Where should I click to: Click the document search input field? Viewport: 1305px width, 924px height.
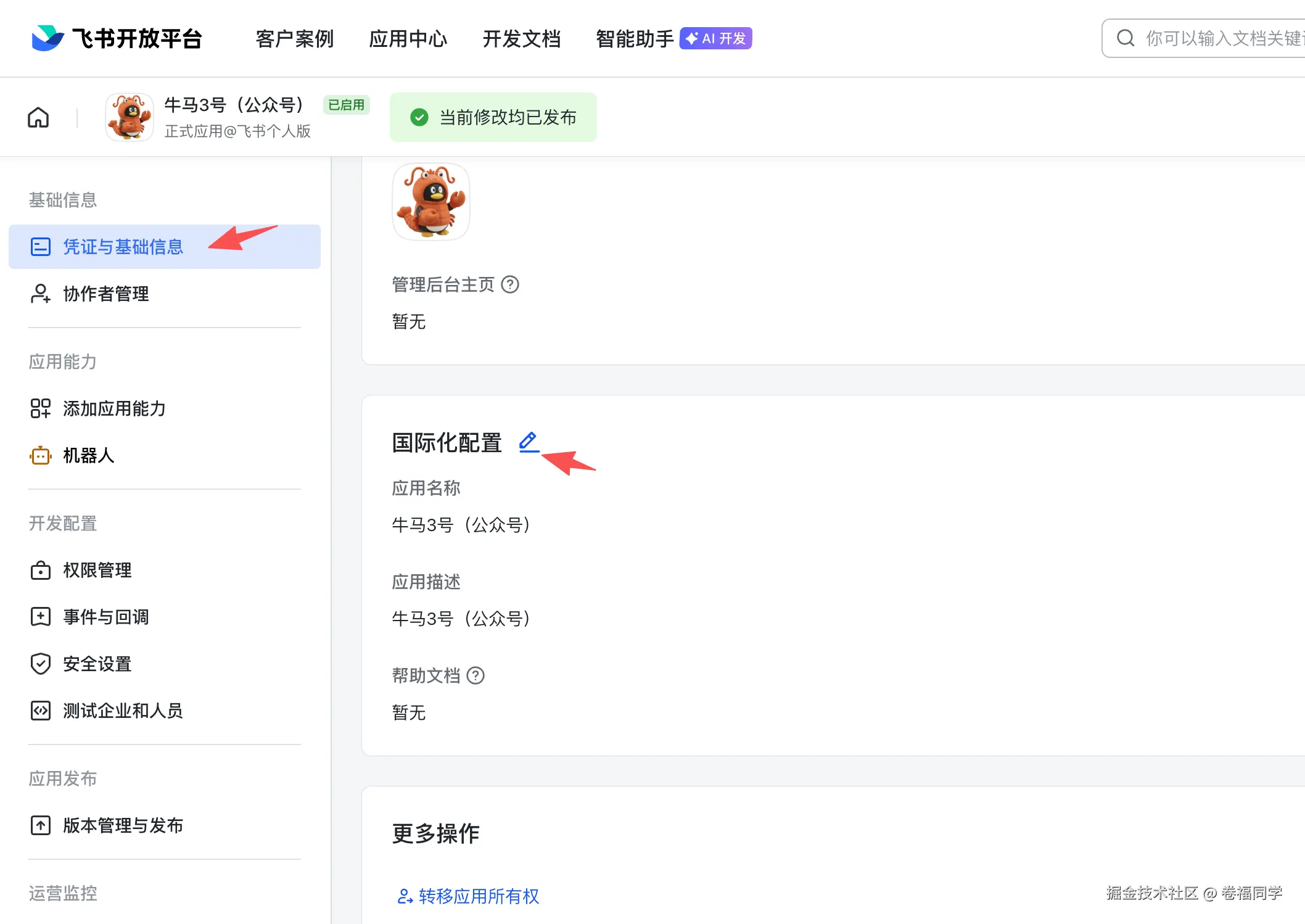click(1221, 38)
